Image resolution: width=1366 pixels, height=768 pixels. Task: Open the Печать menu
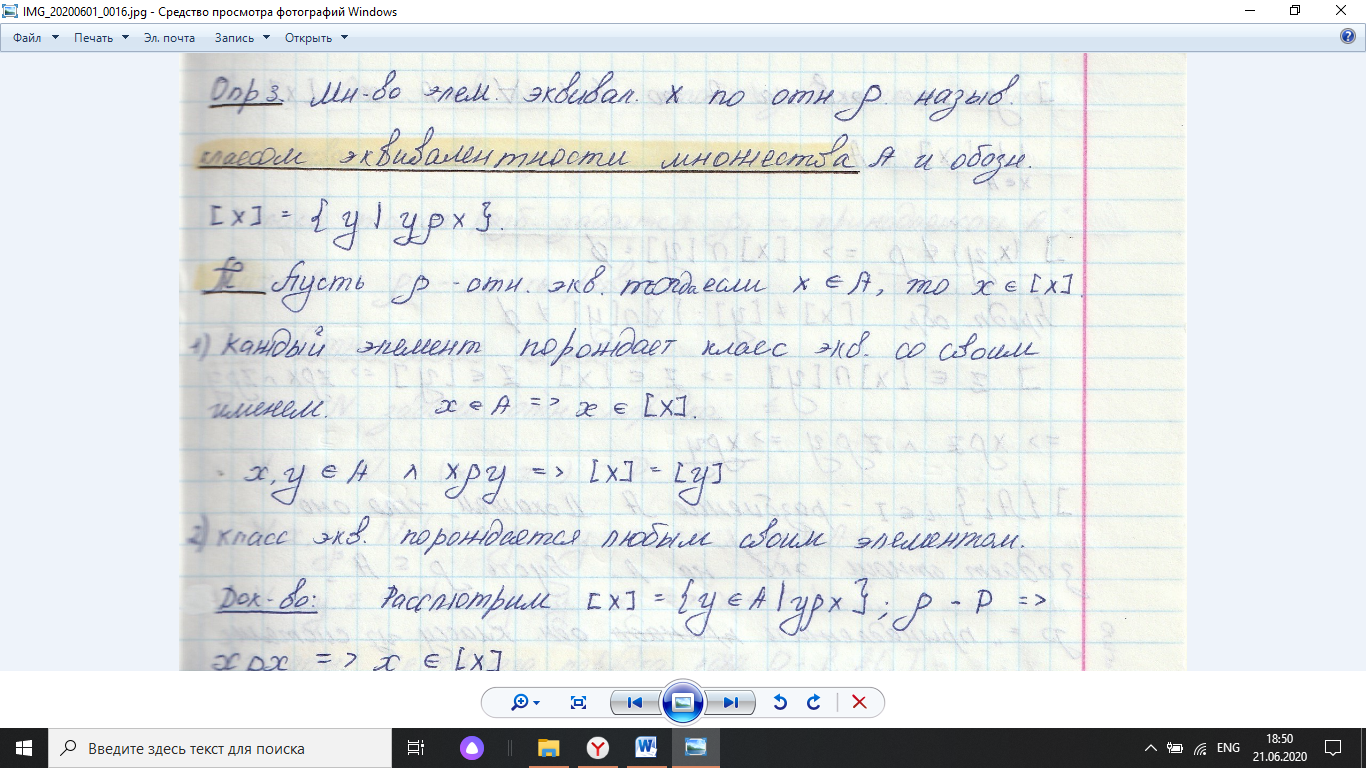[101, 37]
